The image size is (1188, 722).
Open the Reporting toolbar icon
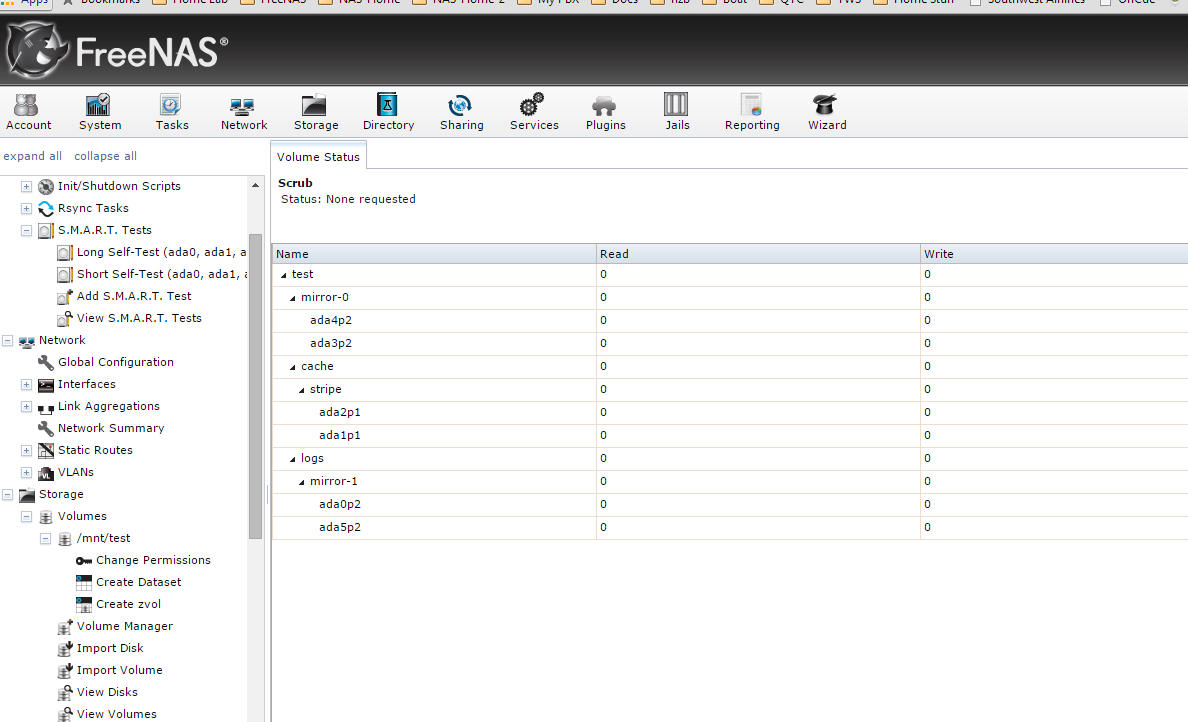(752, 111)
